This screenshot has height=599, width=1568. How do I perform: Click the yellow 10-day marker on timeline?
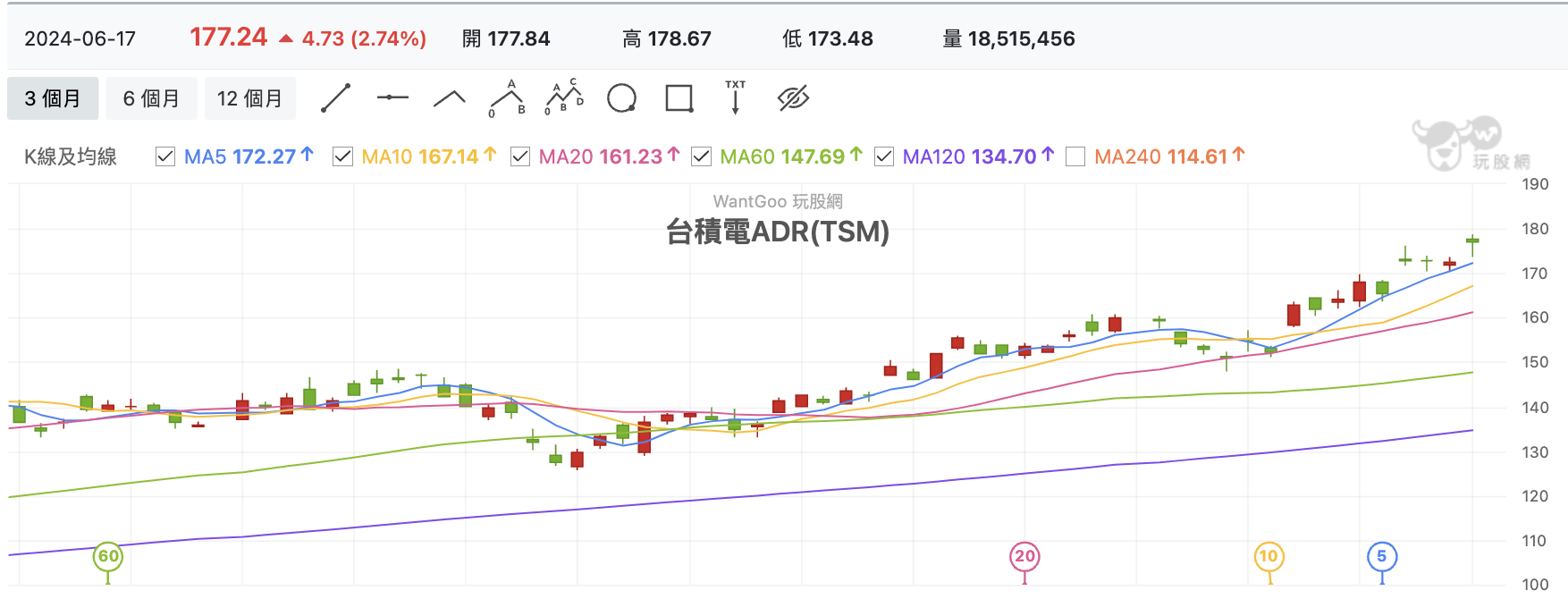[1269, 556]
